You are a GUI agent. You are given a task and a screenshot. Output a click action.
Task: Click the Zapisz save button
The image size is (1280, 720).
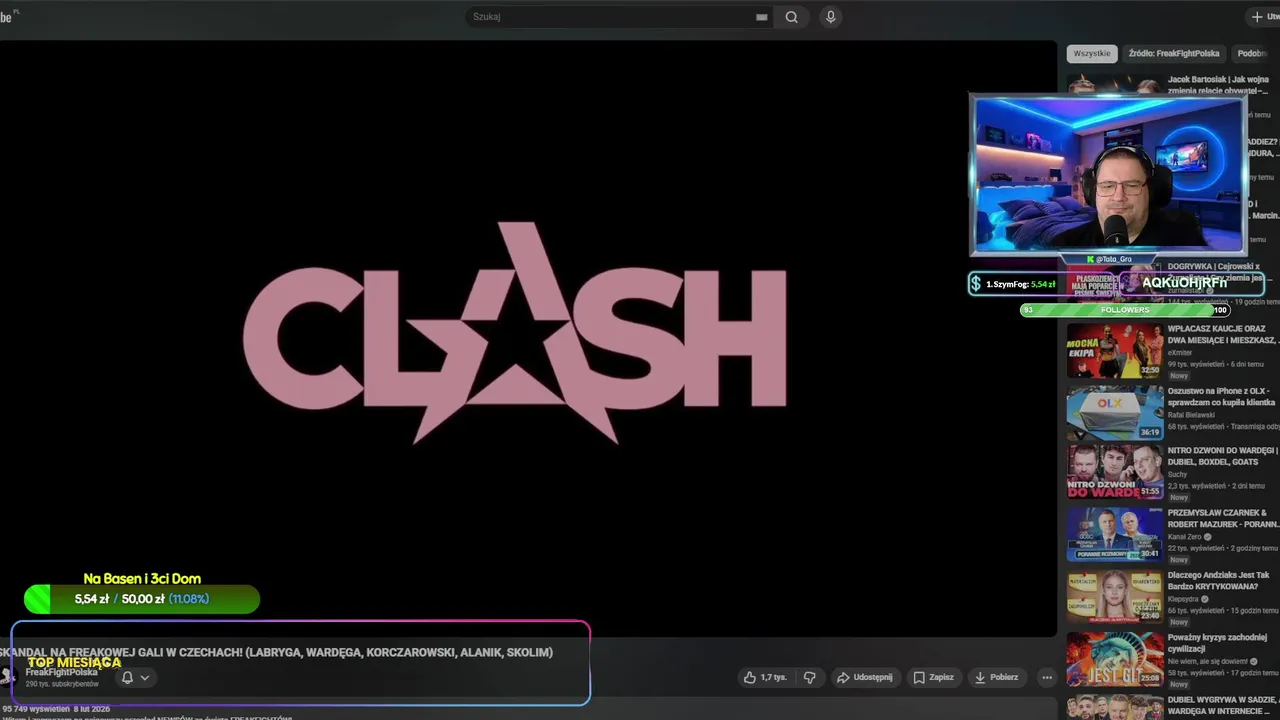tap(933, 677)
